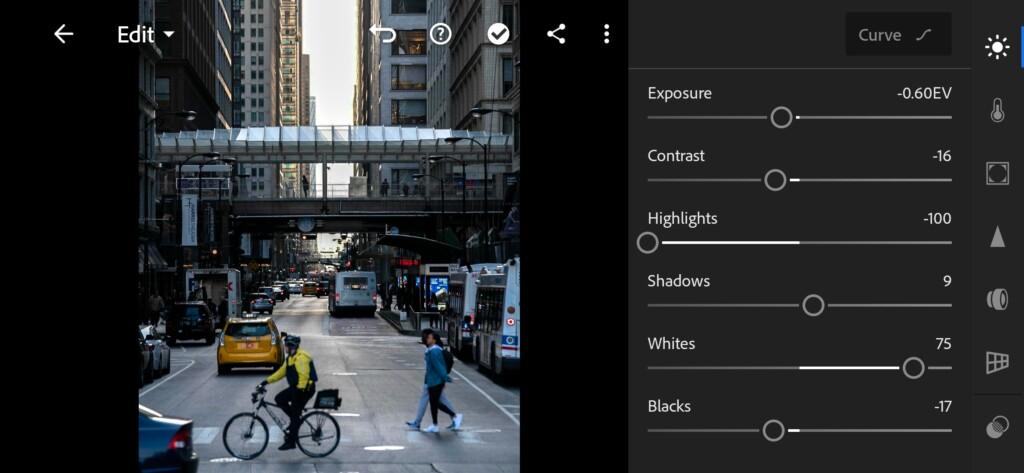Share the photo

(x=556, y=34)
